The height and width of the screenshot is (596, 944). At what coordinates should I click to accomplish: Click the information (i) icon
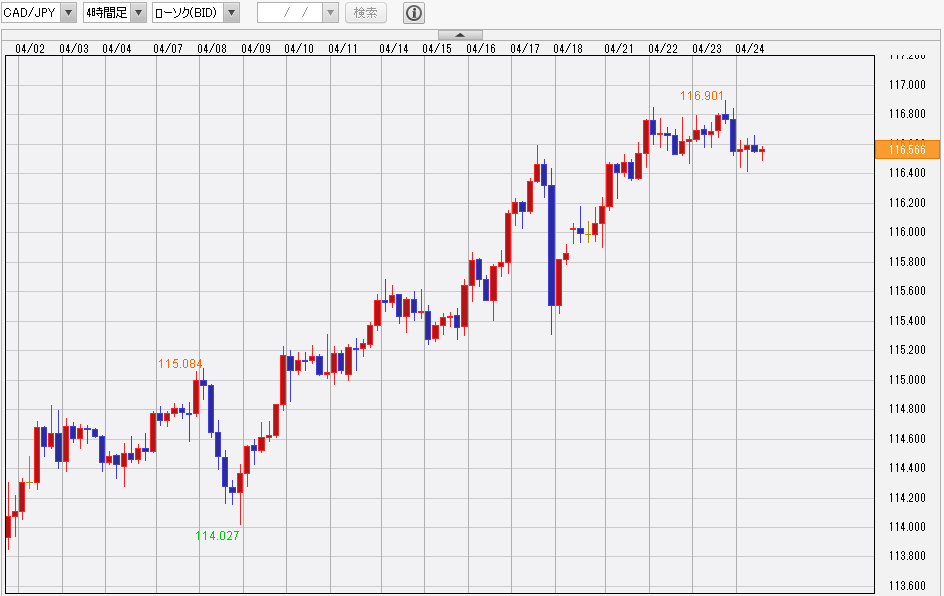(x=414, y=13)
